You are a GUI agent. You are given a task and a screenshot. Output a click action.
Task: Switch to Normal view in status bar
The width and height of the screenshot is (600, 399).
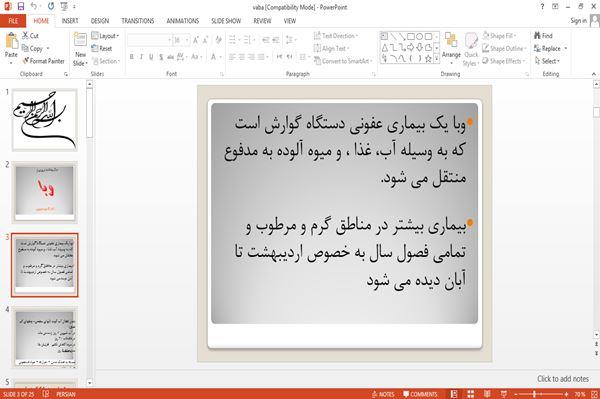[x=454, y=394]
